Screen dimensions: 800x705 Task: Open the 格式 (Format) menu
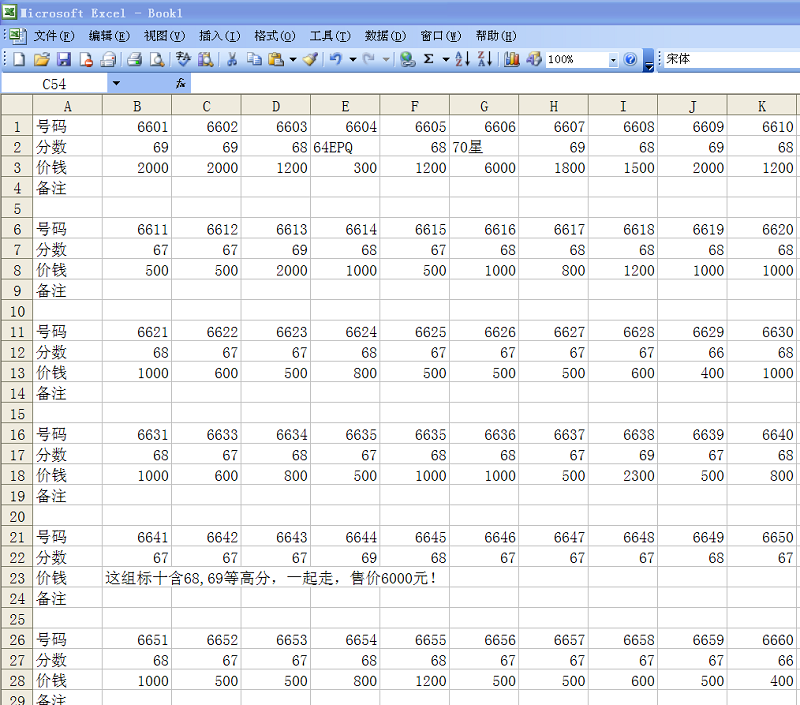(x=274, y=36)
